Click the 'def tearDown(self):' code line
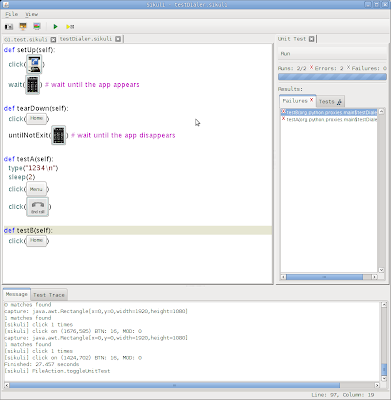Viewport: 391px width, 400px height. [x=36, y=109]
